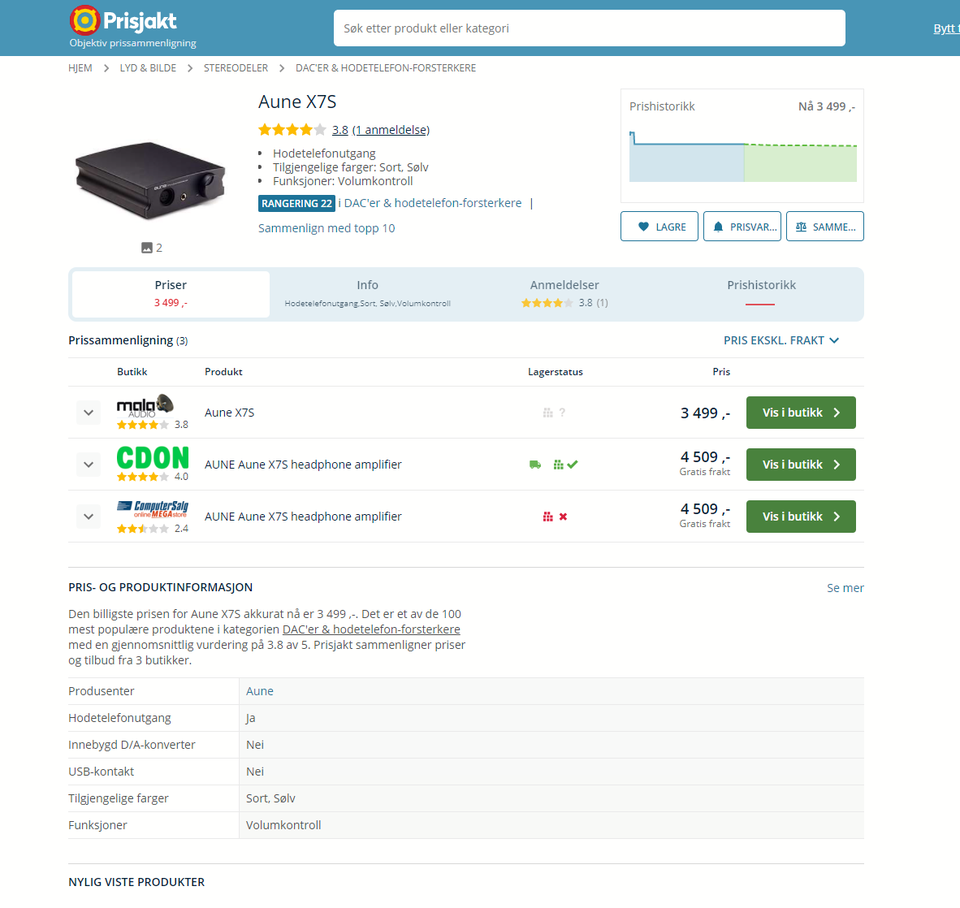The width and height of the screenshot is (960, 908).
Task: Click the Sort, Sølv colors value
Action: (271, 798)
